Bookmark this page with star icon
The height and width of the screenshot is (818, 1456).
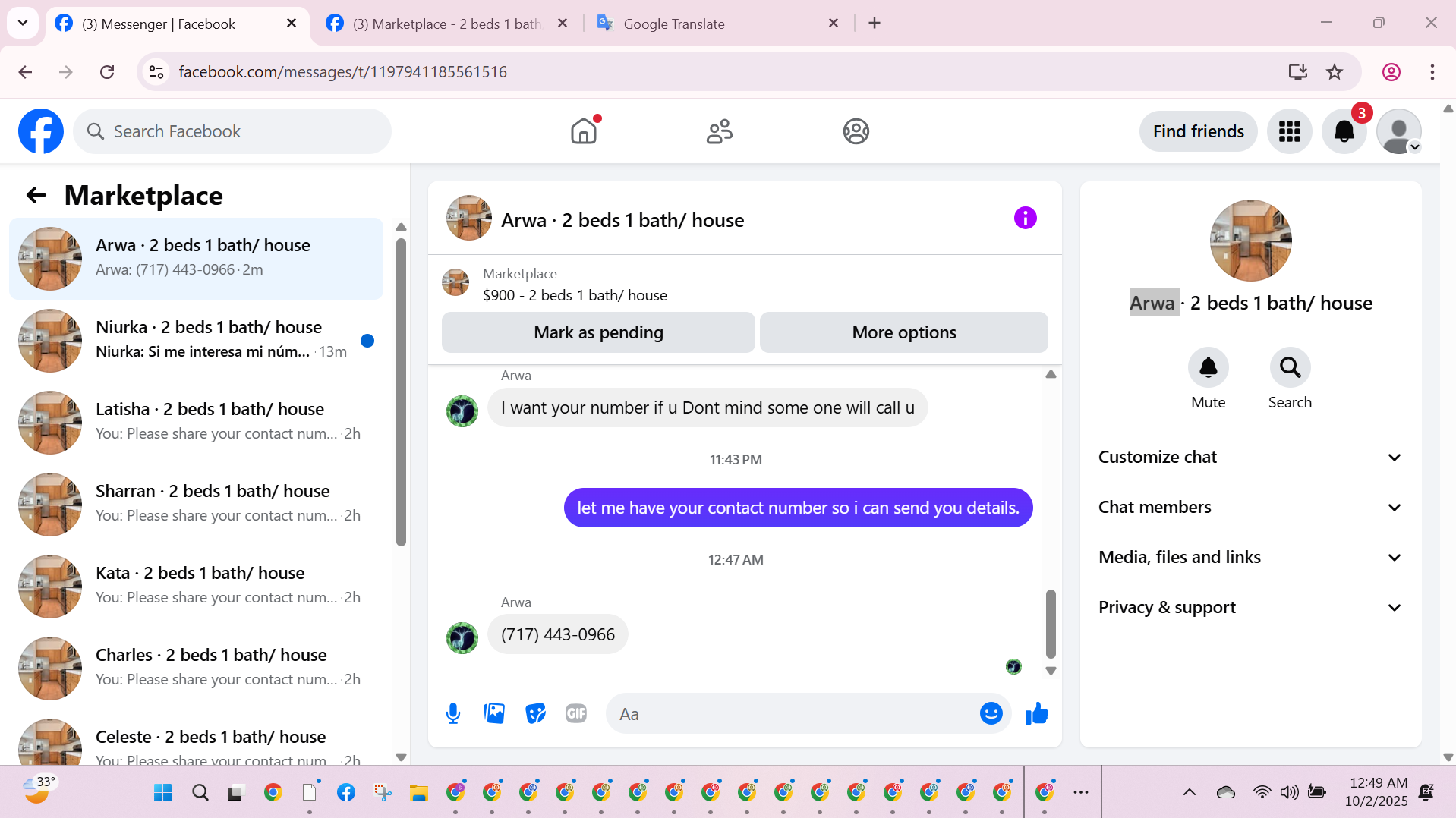point(1335,72)
